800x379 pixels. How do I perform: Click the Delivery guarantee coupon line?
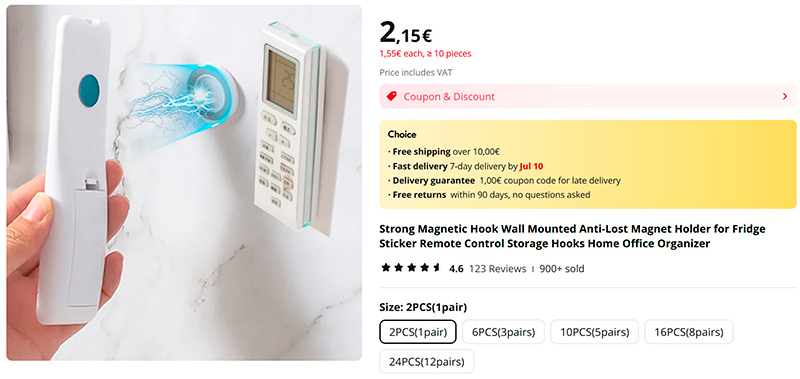pos(504,181)
